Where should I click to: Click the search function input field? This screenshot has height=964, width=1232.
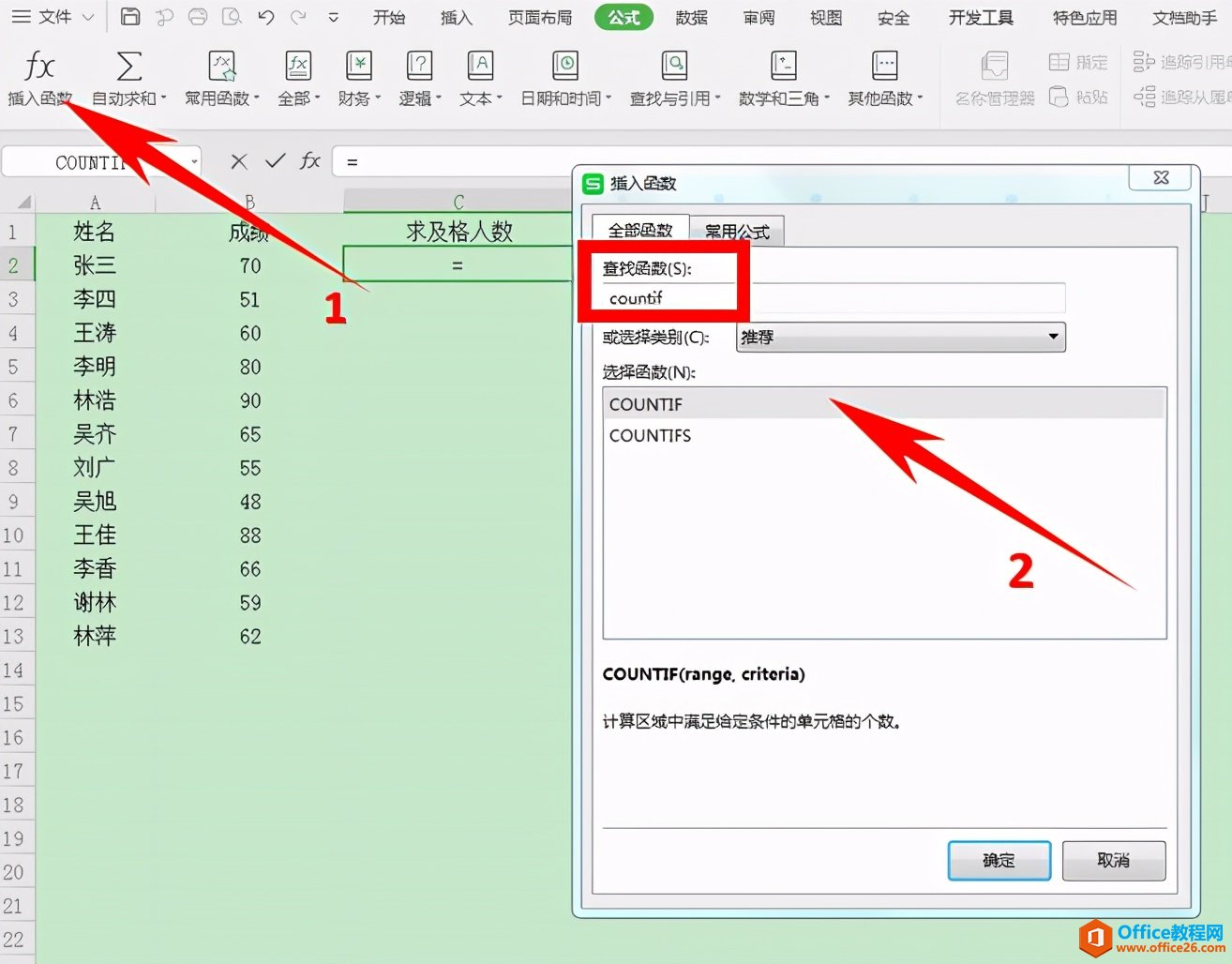click(x=834, y=298)
